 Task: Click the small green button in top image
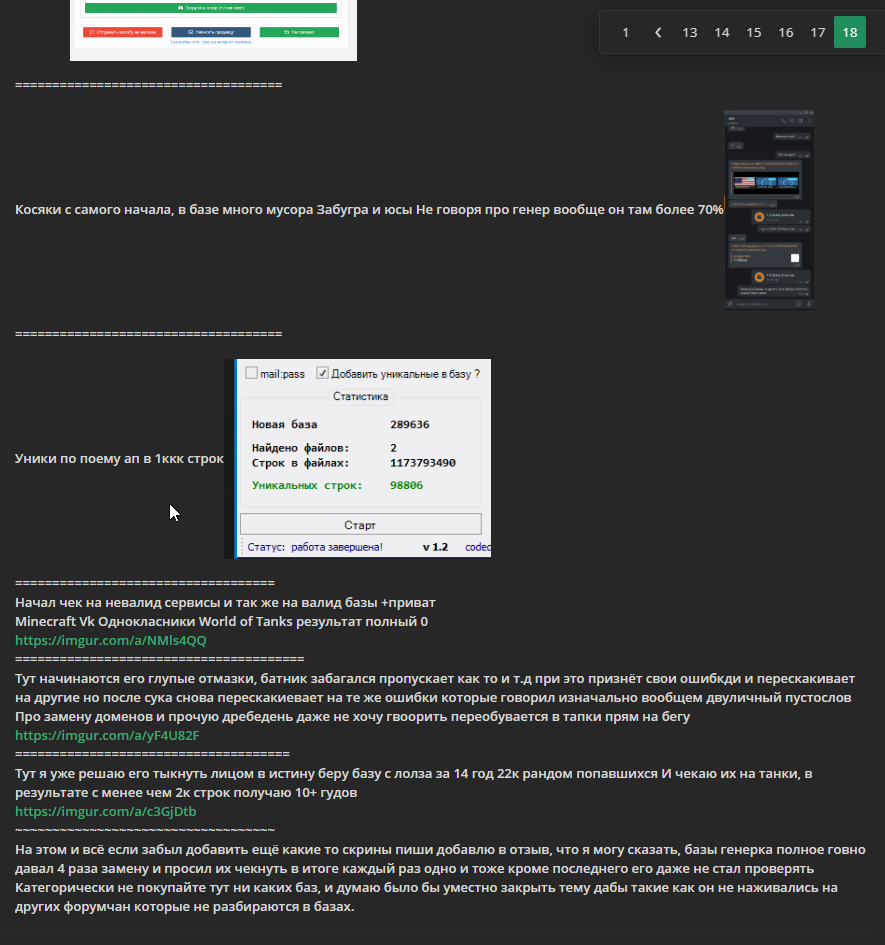[299, 32]
